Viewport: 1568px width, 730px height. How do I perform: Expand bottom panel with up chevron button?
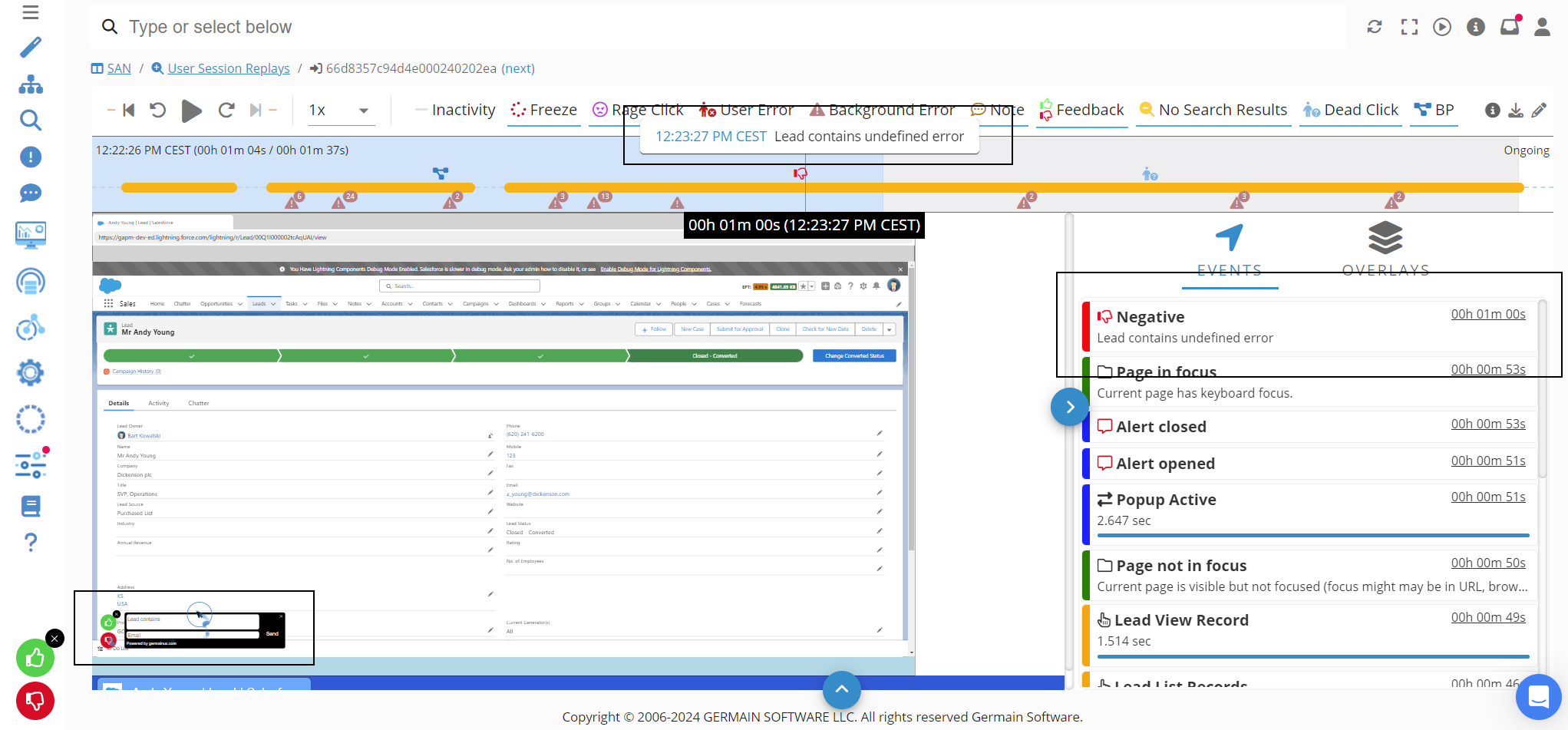841,689
